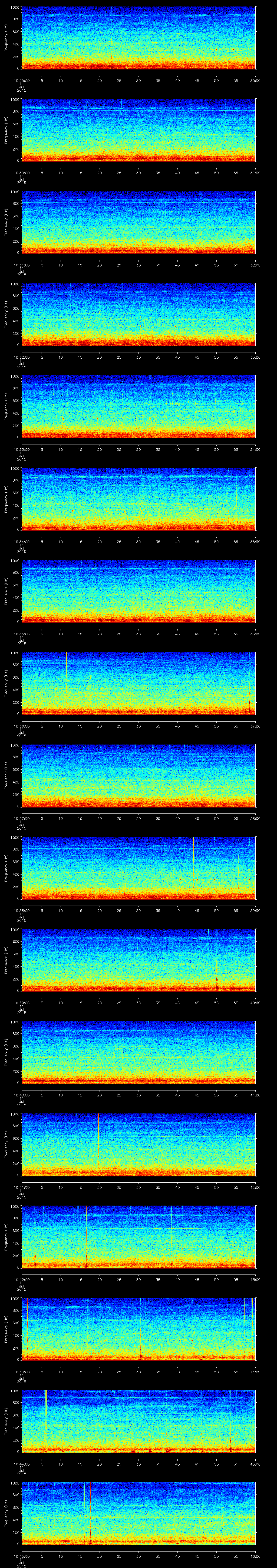This screenshot has height=1568, width=277.
Task: Click the 10:37:00 start time label
Action: [x=21, y=818]
